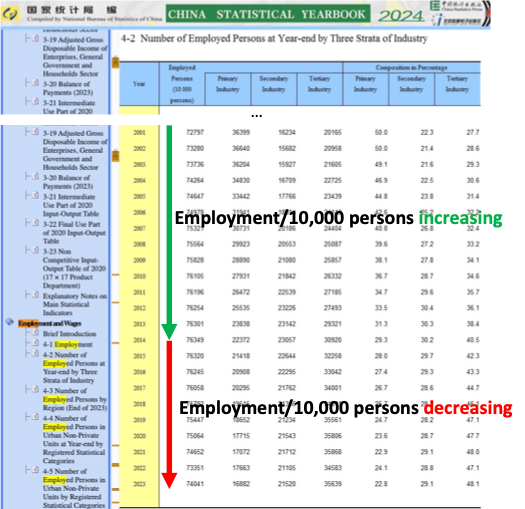
Task: Click the 40.5 percentage in 2014 row
Action: tap(473, 340)
